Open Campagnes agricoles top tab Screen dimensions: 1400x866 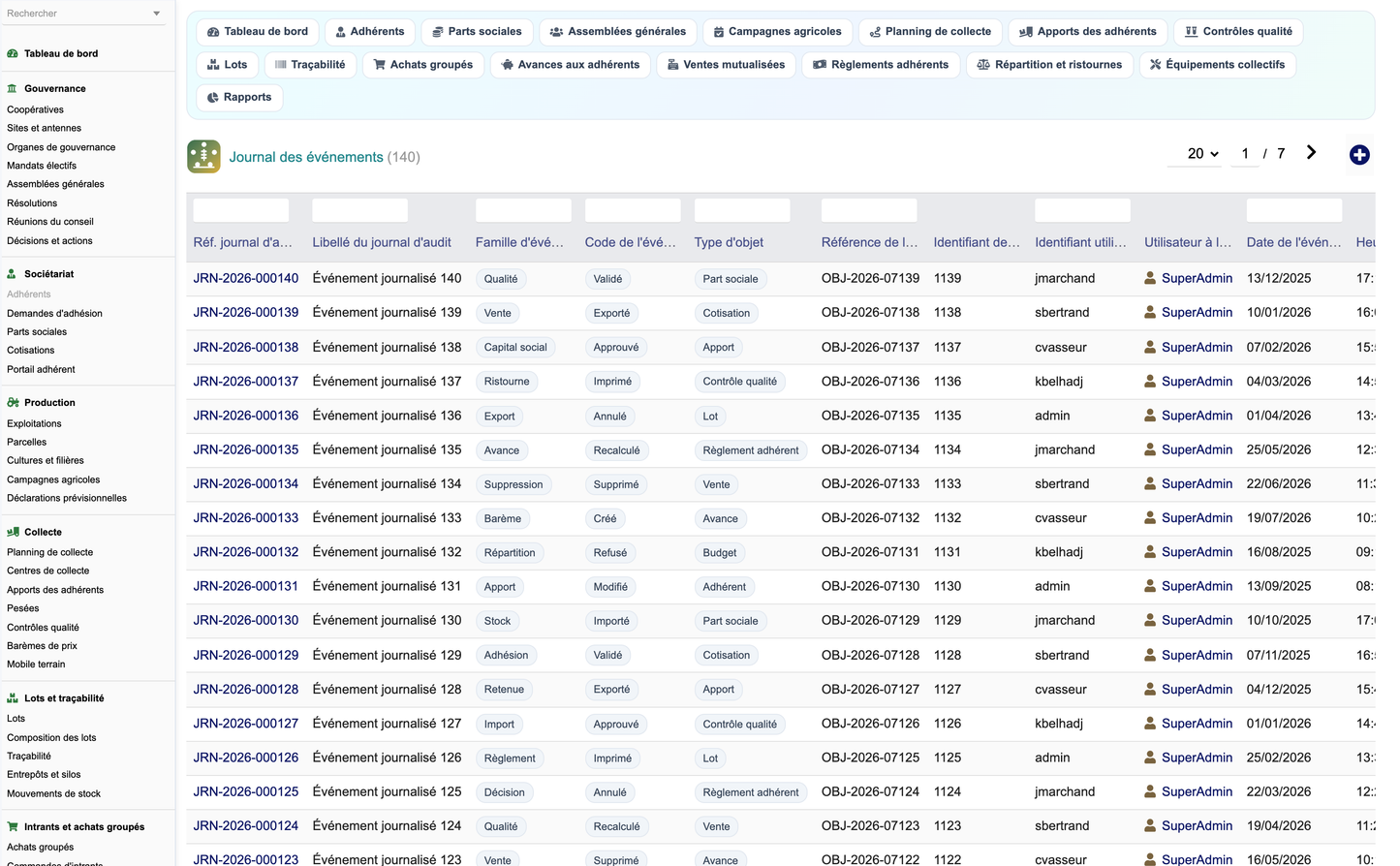tap(778, 32)
